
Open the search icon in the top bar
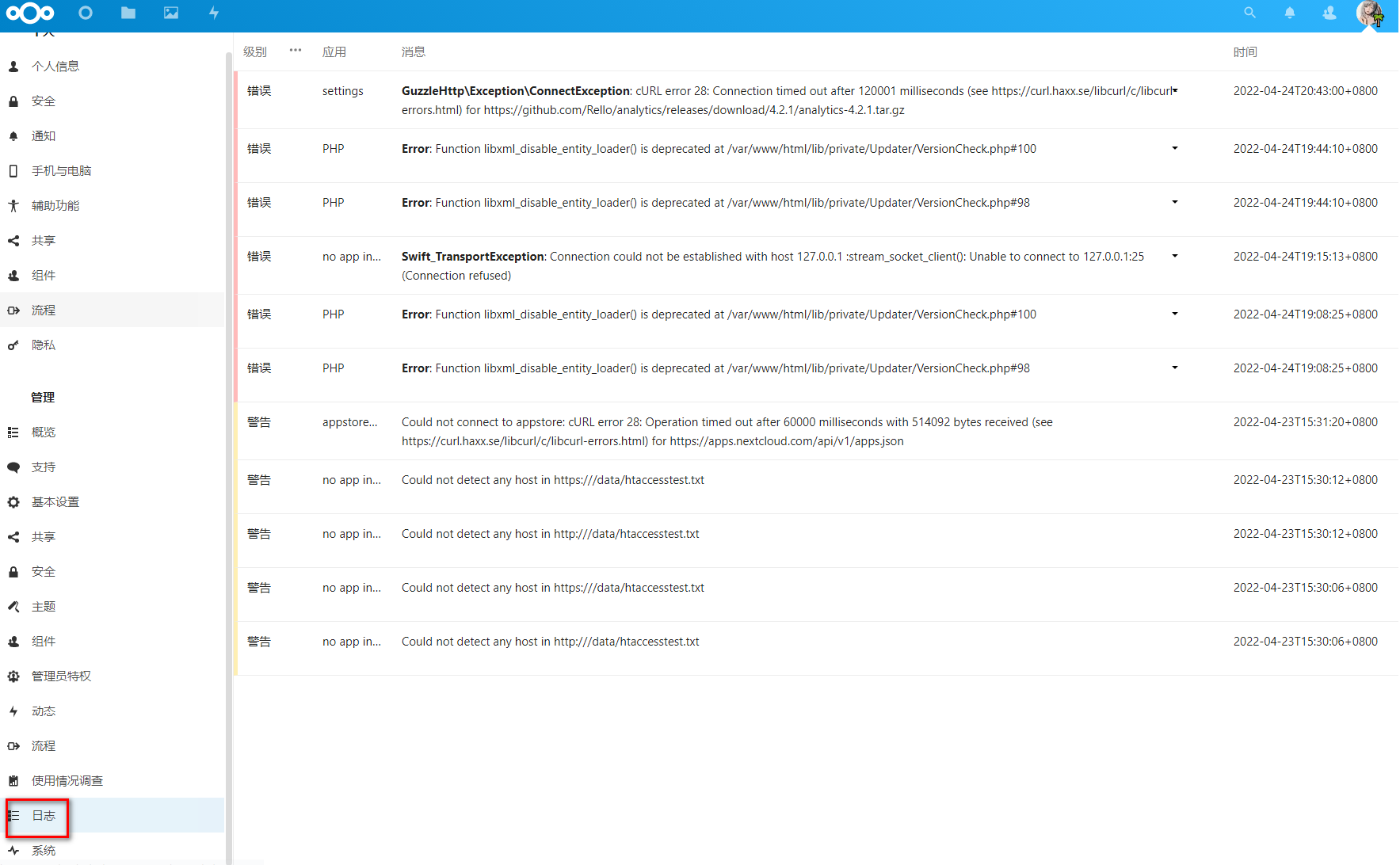tap(1249, 13)
